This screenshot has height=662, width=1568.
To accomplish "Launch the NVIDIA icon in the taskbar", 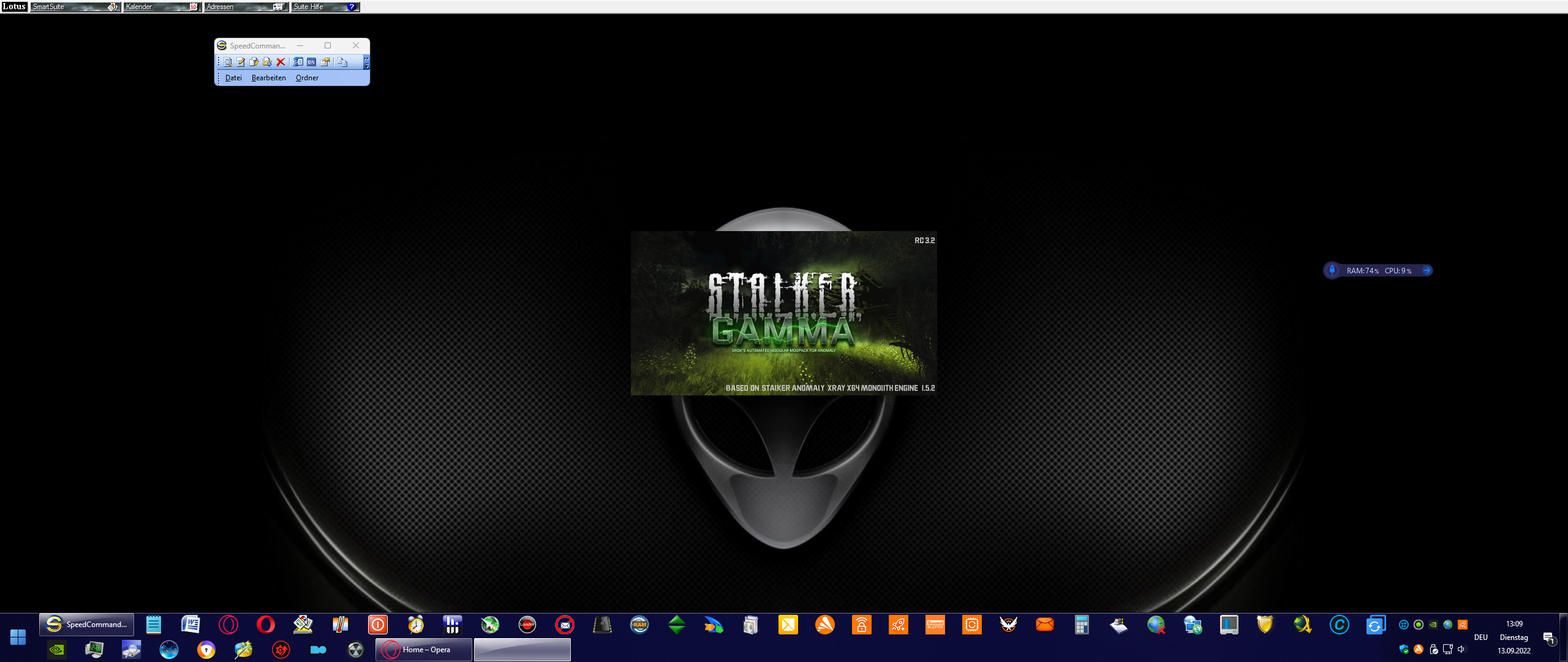I will pyautogui.click(x=57, y=650).
